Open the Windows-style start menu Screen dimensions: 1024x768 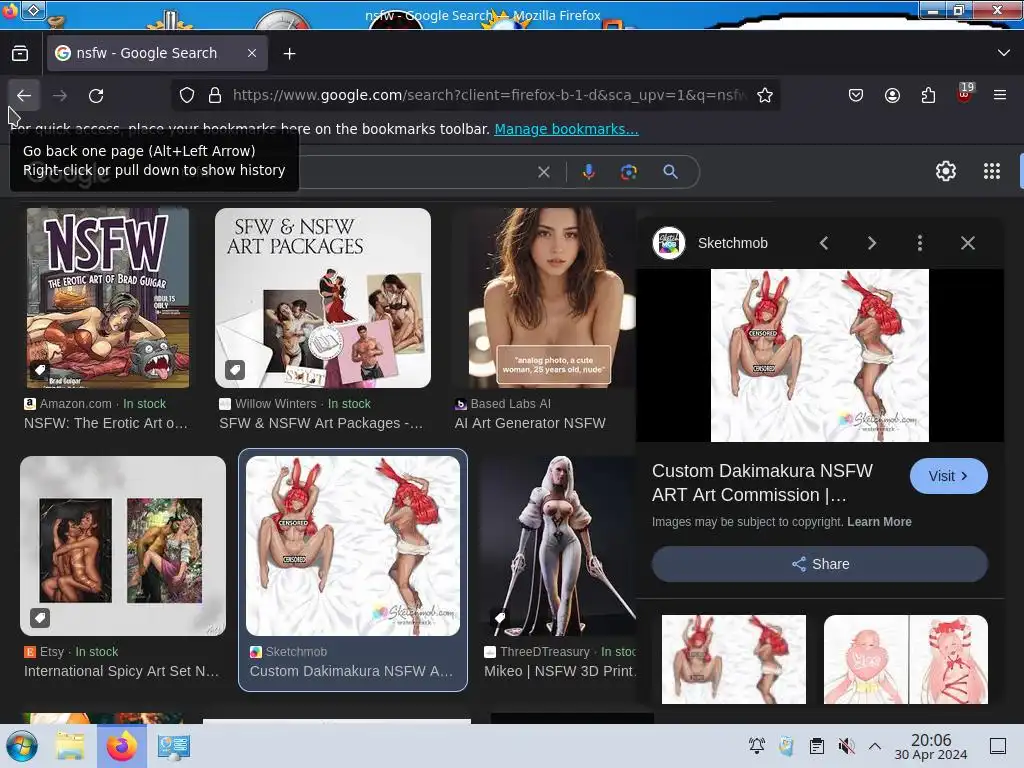(x=22, y=746)
